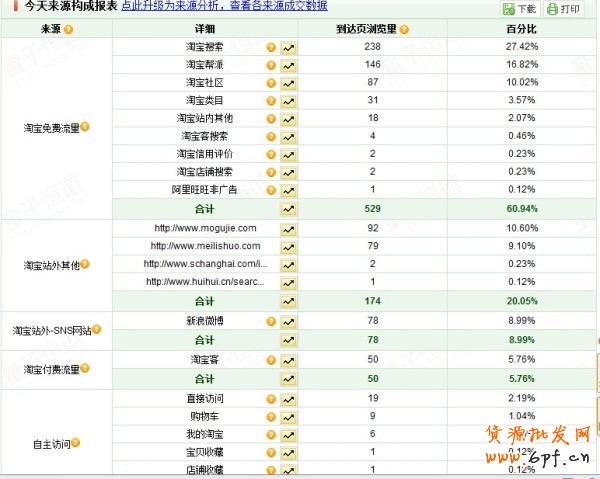
Task: Open trend chart icon for 淘宝帮派
Action: point(289,66)
